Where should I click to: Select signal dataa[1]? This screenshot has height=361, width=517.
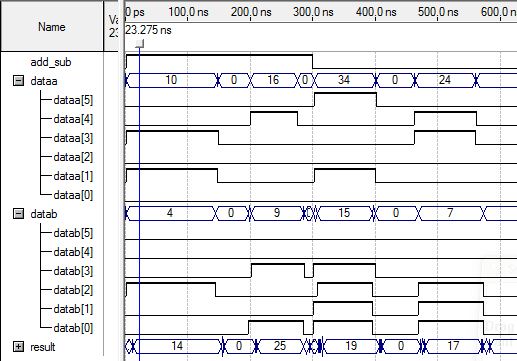tap(73, 176)
